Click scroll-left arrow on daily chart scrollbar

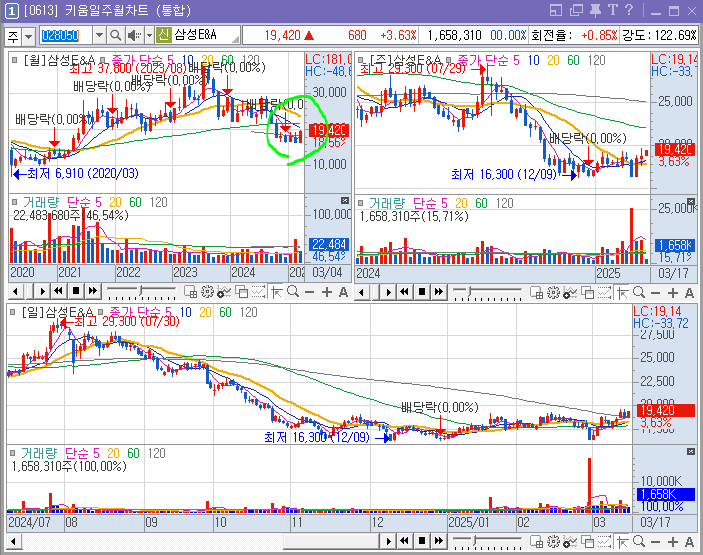[x=13, y=542]
